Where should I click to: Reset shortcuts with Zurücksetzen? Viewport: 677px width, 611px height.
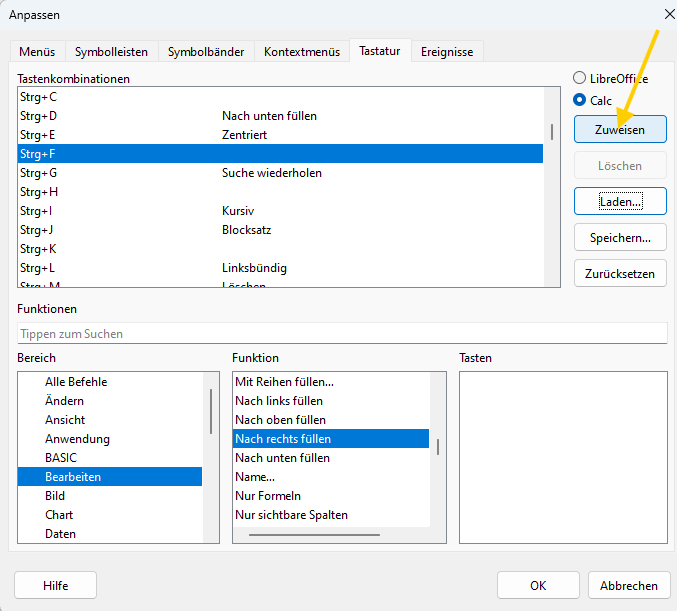620,273
